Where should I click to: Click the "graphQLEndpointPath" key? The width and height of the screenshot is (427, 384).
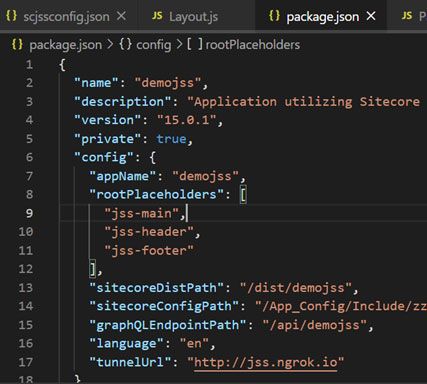pos(168,325)
